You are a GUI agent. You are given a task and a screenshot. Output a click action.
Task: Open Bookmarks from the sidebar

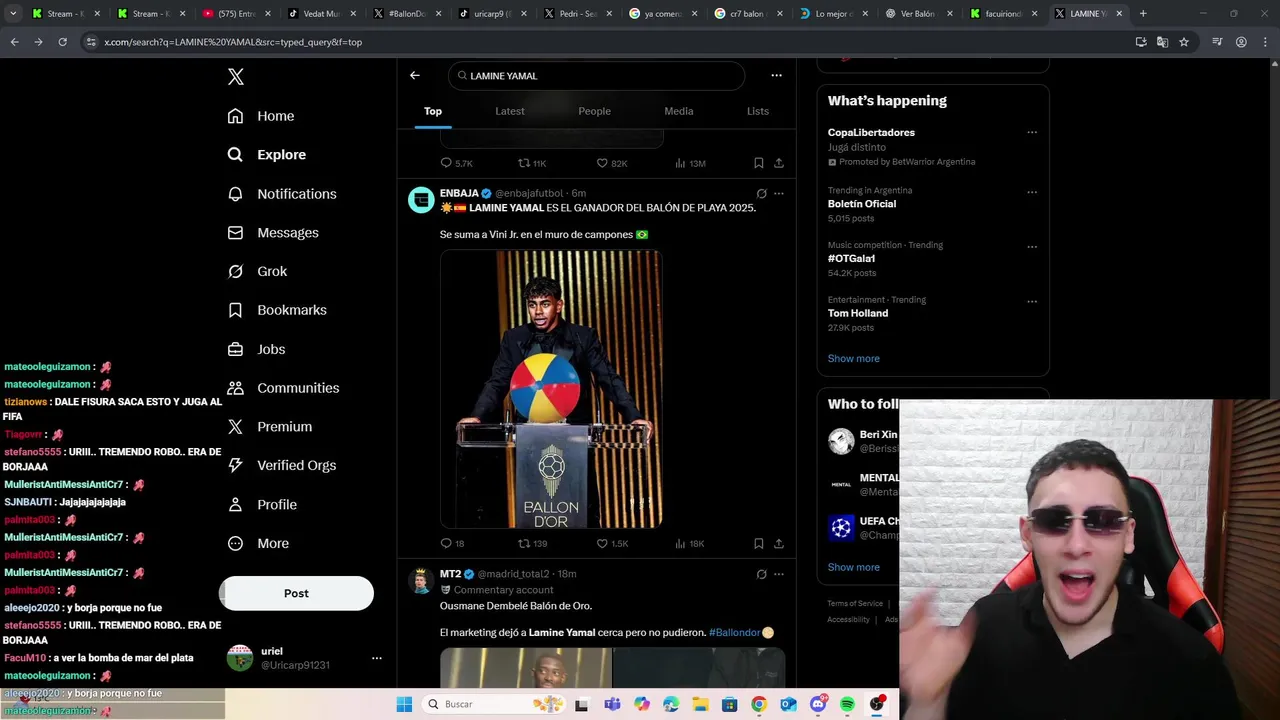point(277,310)
